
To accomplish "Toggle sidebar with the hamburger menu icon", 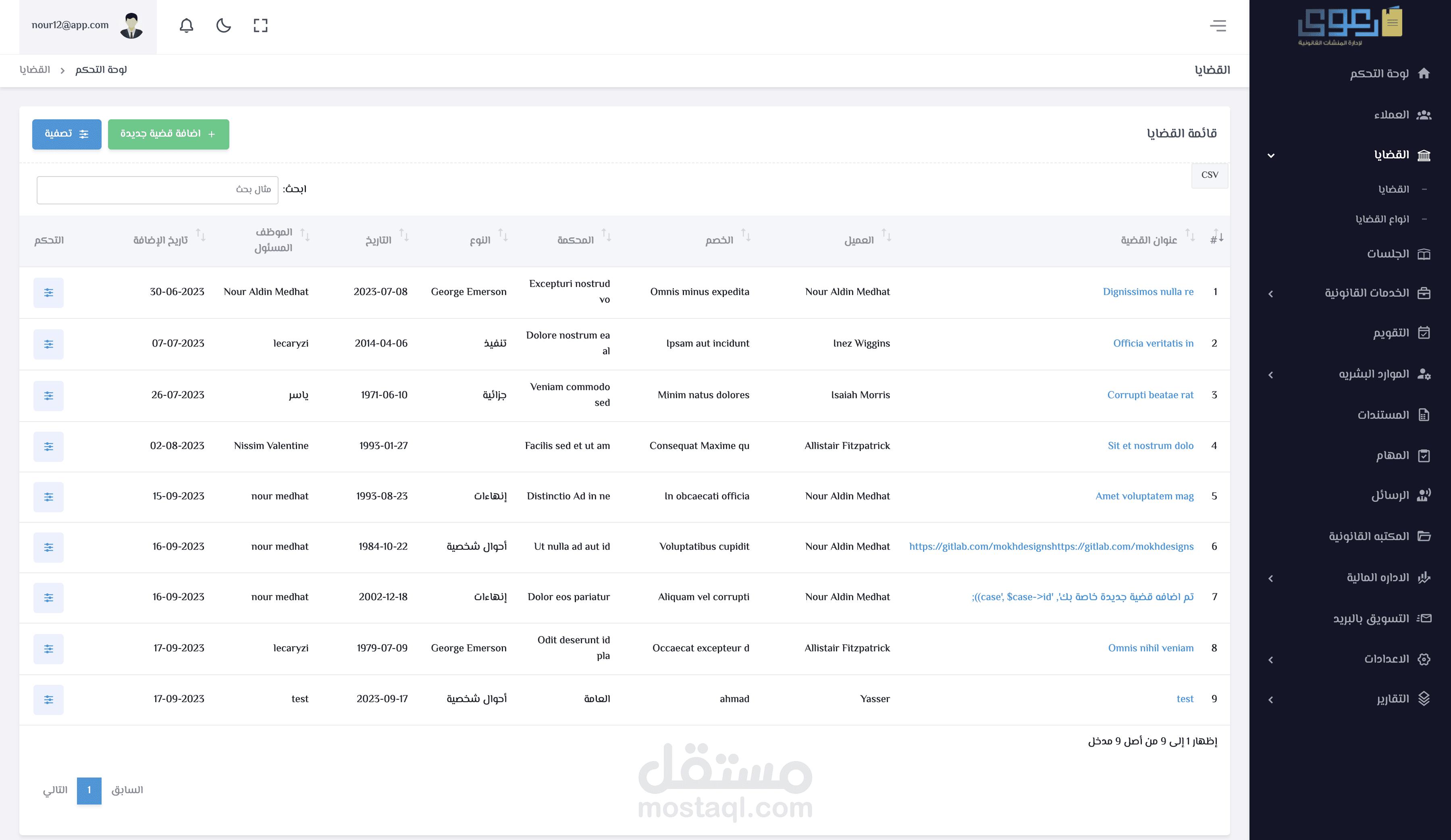I will click(x=1218, y=25).
